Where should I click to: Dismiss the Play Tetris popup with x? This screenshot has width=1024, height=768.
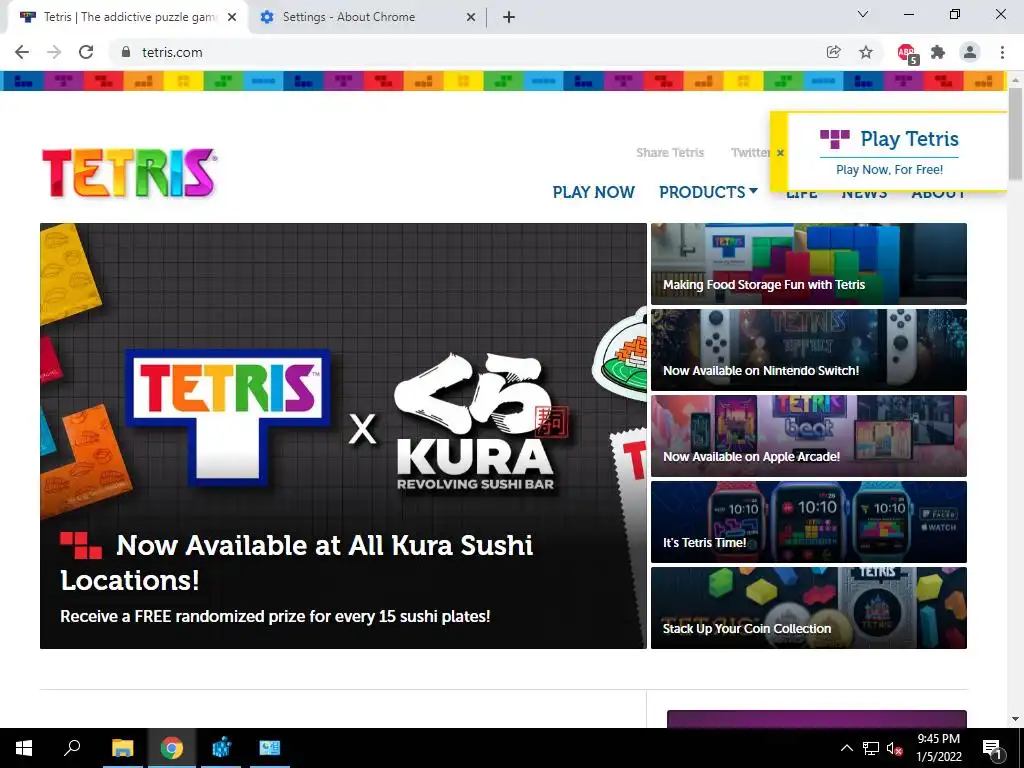tap(780, 152)
